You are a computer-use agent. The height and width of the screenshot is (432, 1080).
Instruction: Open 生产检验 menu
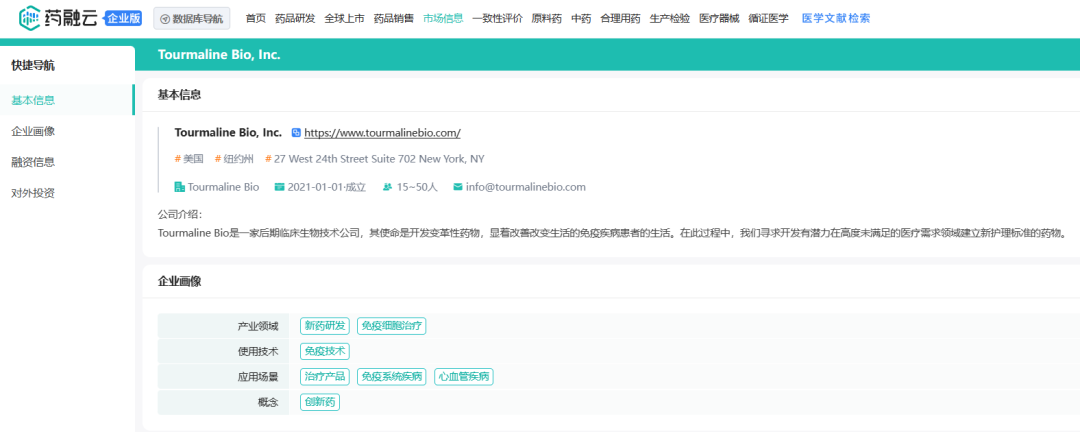pos(670,19)
